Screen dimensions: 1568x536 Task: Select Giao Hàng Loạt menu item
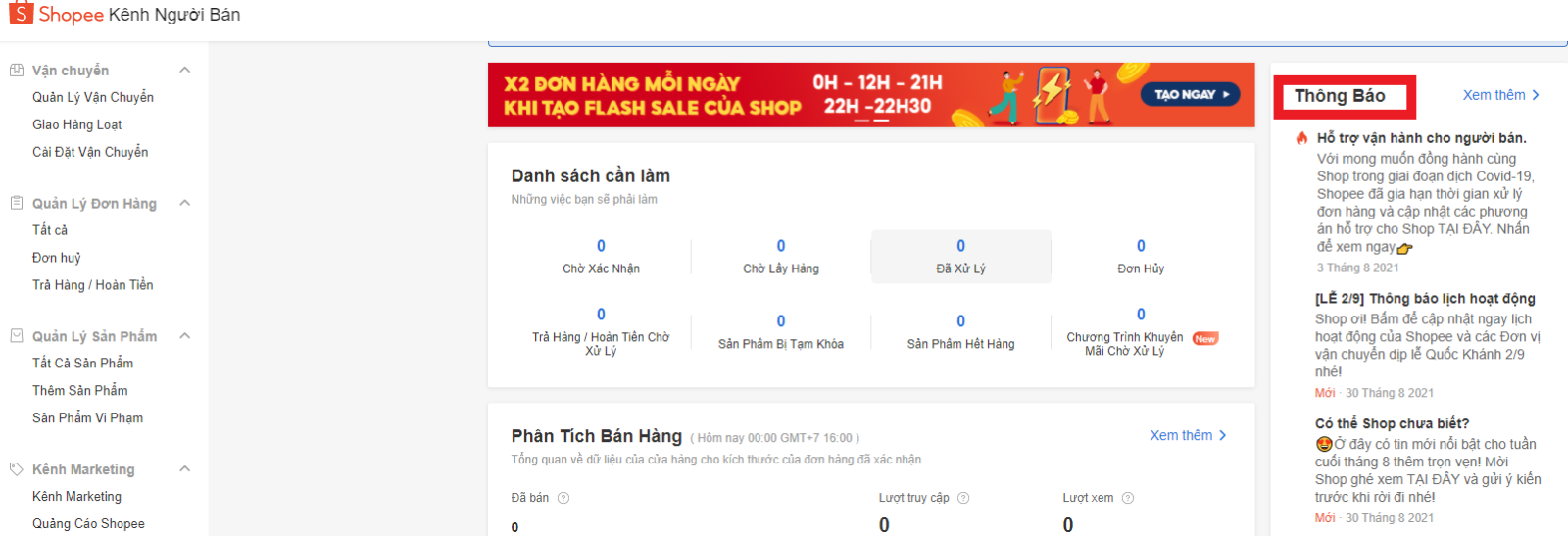[77, 124]
